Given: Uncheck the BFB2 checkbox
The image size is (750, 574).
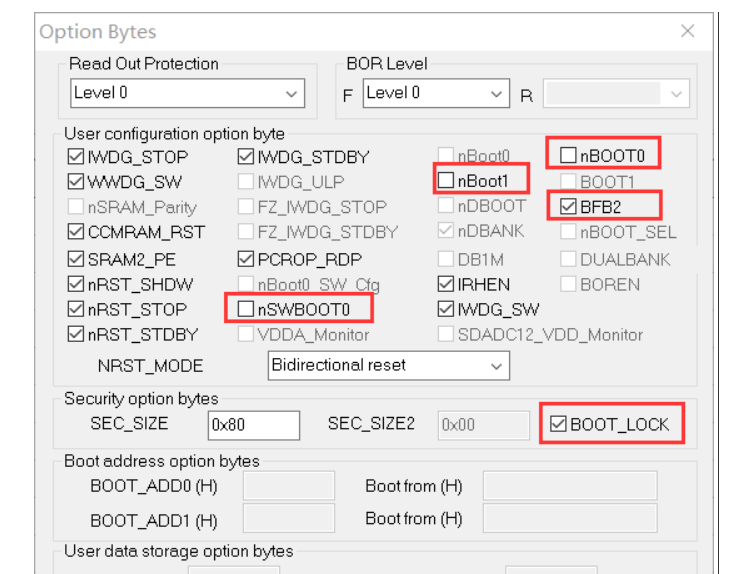Looking at the screenshot, I should tap(568, 206).
